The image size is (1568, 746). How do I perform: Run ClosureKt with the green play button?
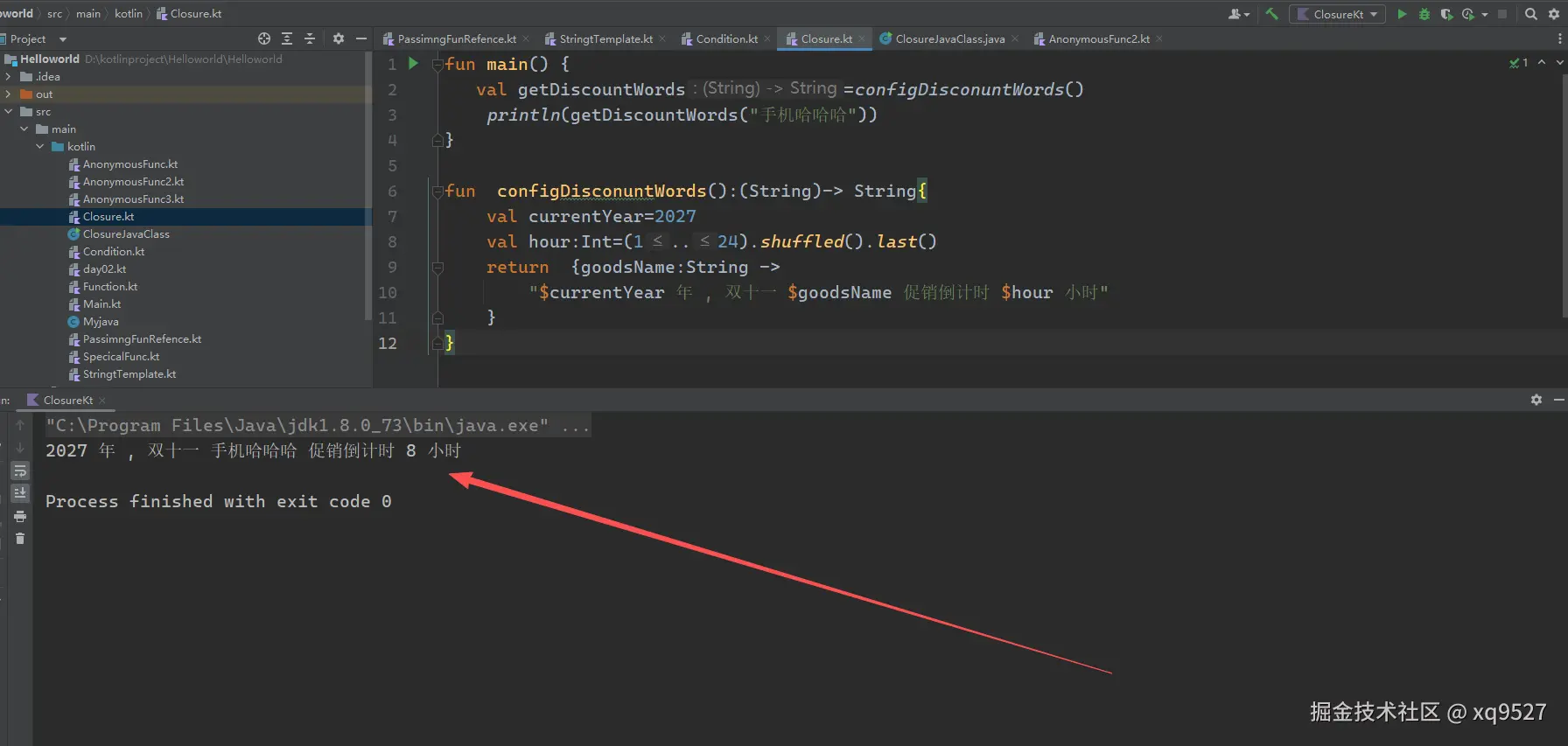1402,14
